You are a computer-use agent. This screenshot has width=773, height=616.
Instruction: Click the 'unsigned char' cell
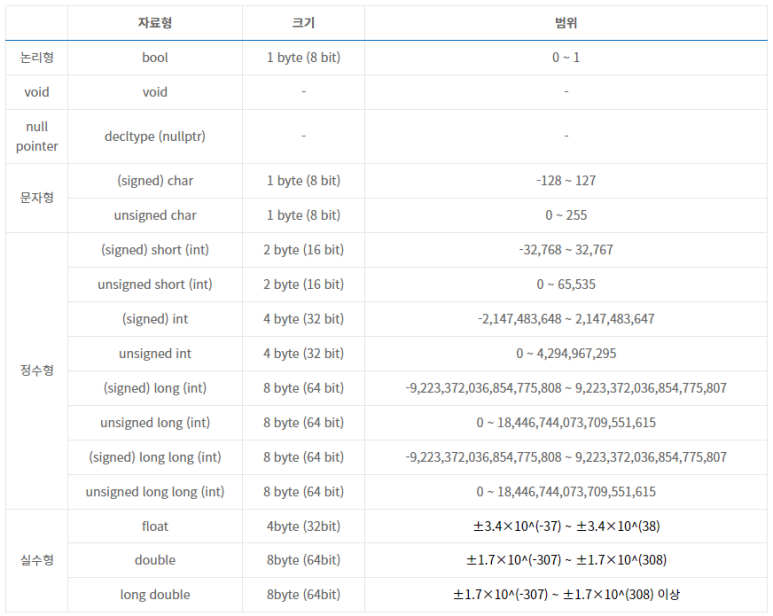(x=155, y=215)
